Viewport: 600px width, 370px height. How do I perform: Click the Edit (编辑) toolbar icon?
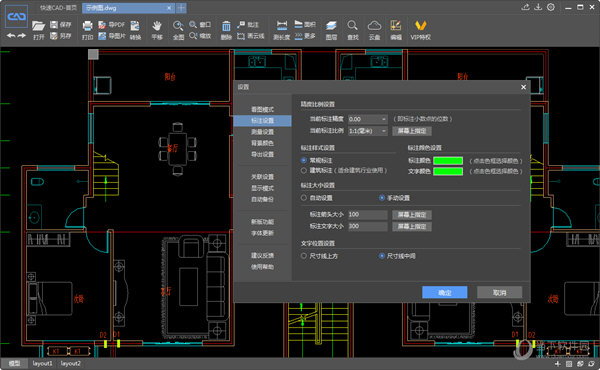click(395, 26)
